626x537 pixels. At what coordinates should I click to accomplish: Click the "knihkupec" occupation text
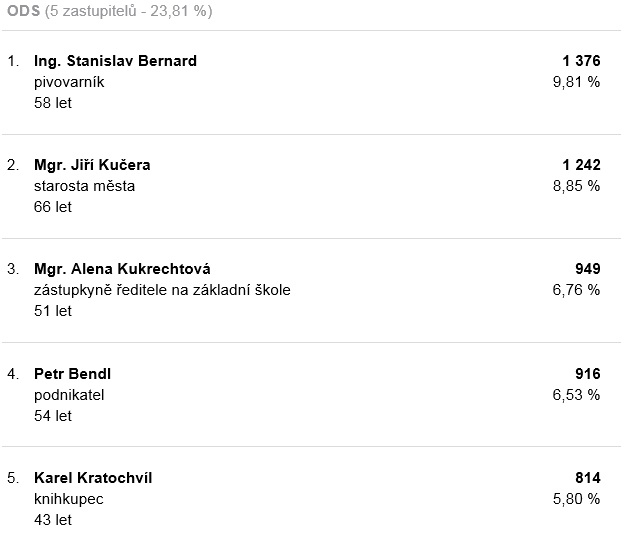point(69,499)
